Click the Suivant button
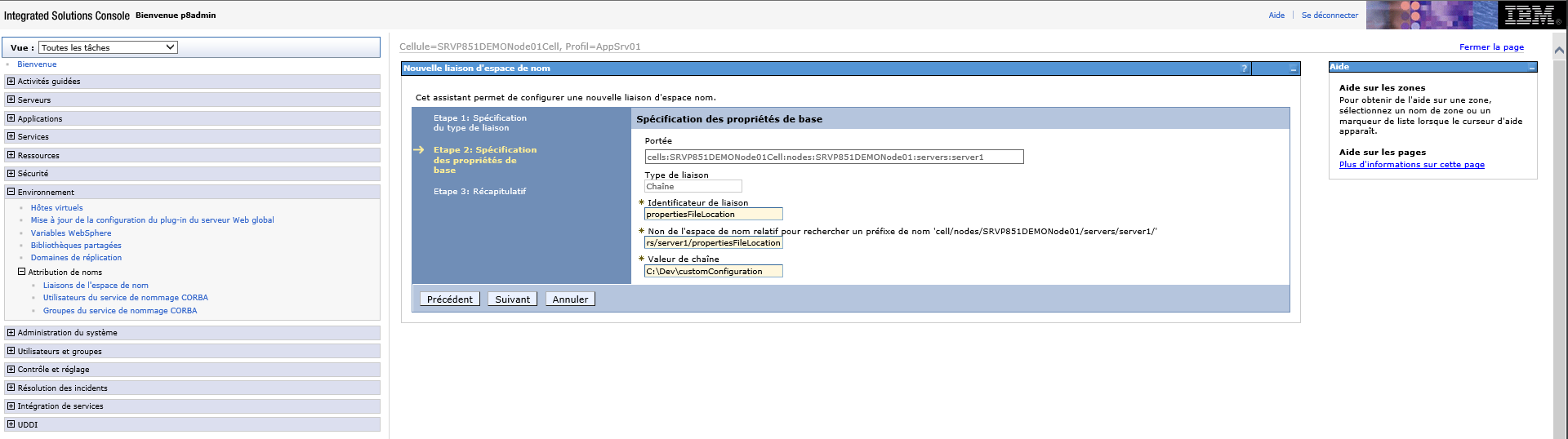This screenshot has height=439, width=1568. 512,299
